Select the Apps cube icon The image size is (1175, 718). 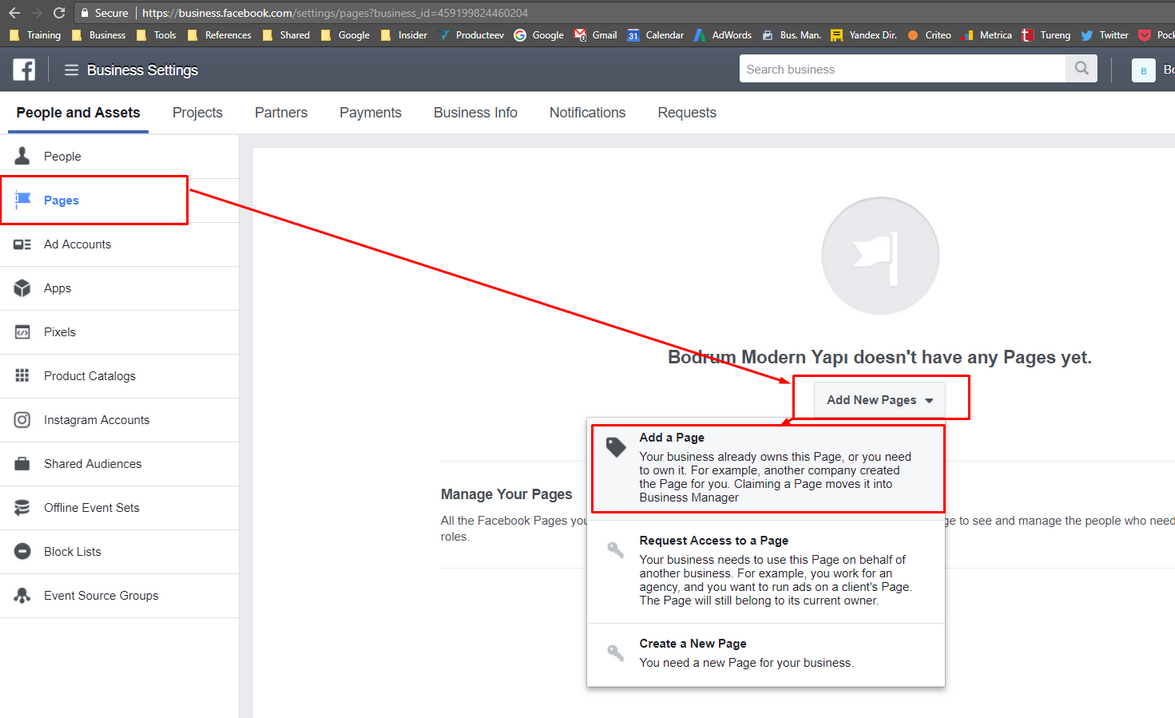coord(22,288)
